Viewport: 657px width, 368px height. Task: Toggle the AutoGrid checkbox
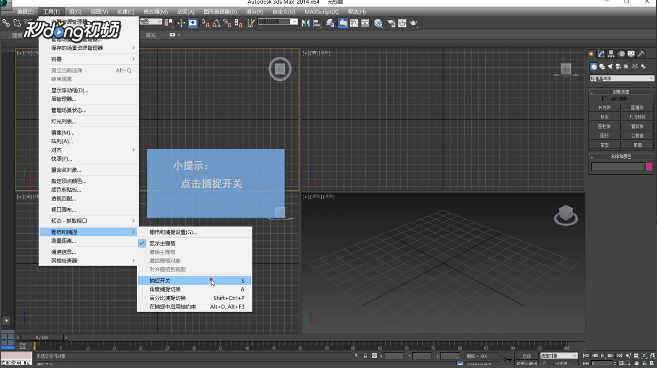(604, 99)
